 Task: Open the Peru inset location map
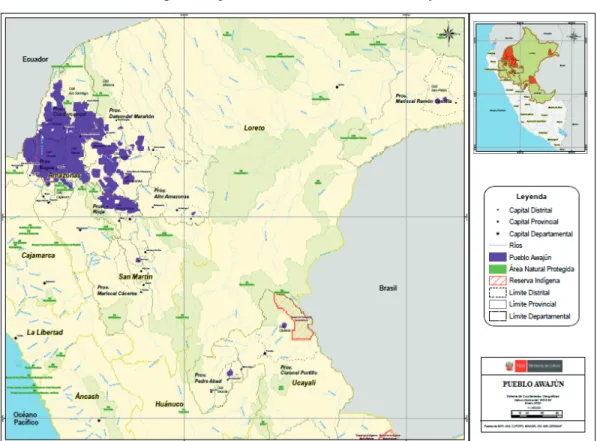click(x=530, y=88)
